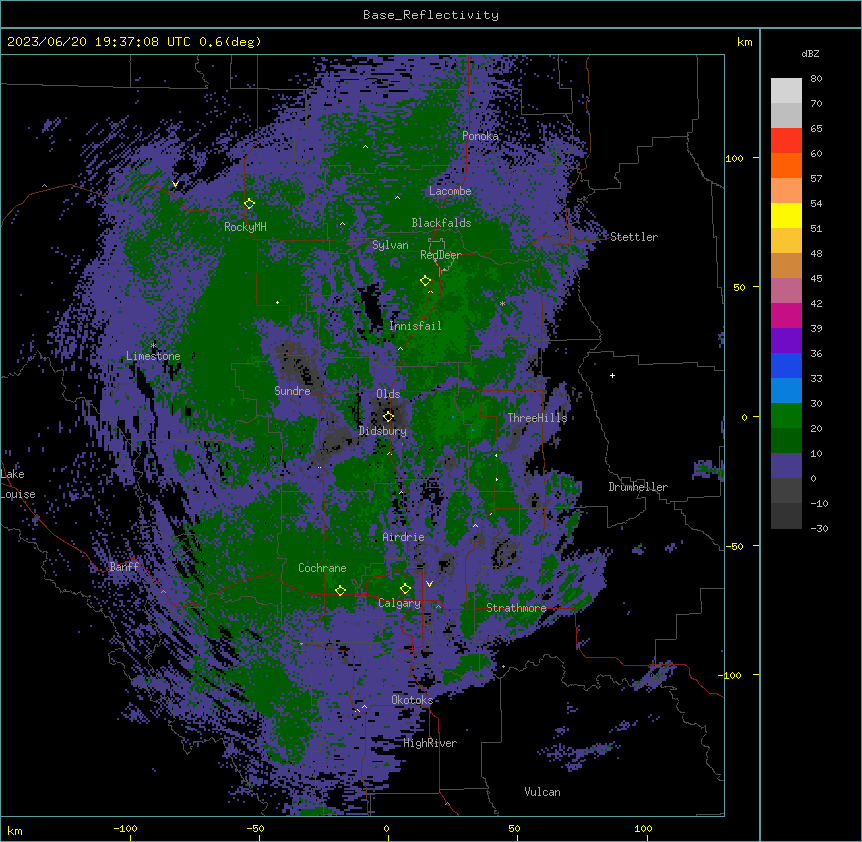Screen dimensions: 862x842
Task: Select the Olds label
Action: [388, 394]
